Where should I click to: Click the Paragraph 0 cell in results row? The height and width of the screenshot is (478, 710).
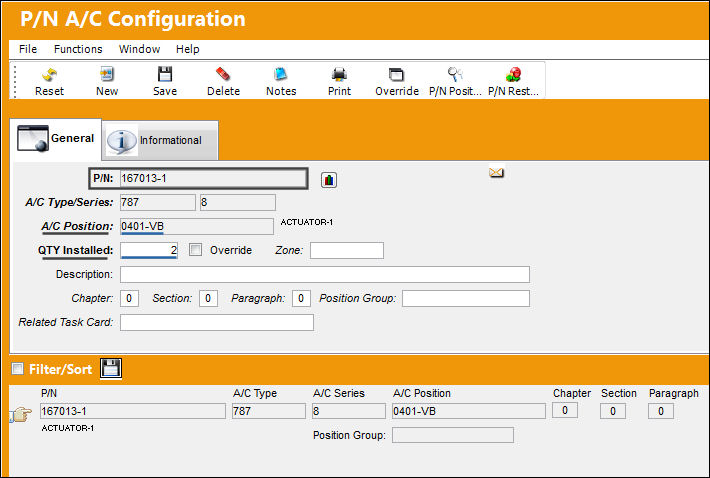tap(661, 411)
